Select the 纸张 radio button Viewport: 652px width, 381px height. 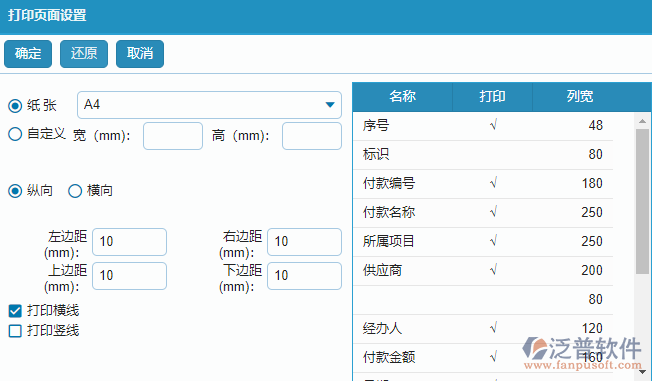coord(15,106)
